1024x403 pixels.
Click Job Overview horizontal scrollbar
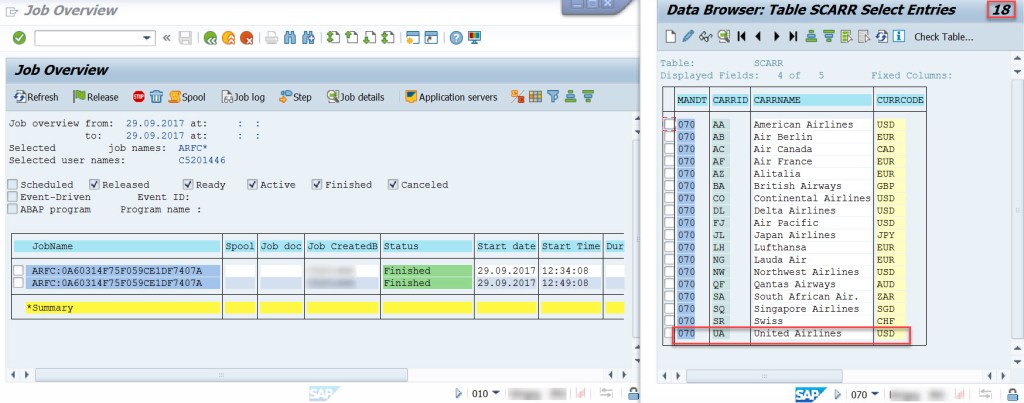[x=221, y=375]
